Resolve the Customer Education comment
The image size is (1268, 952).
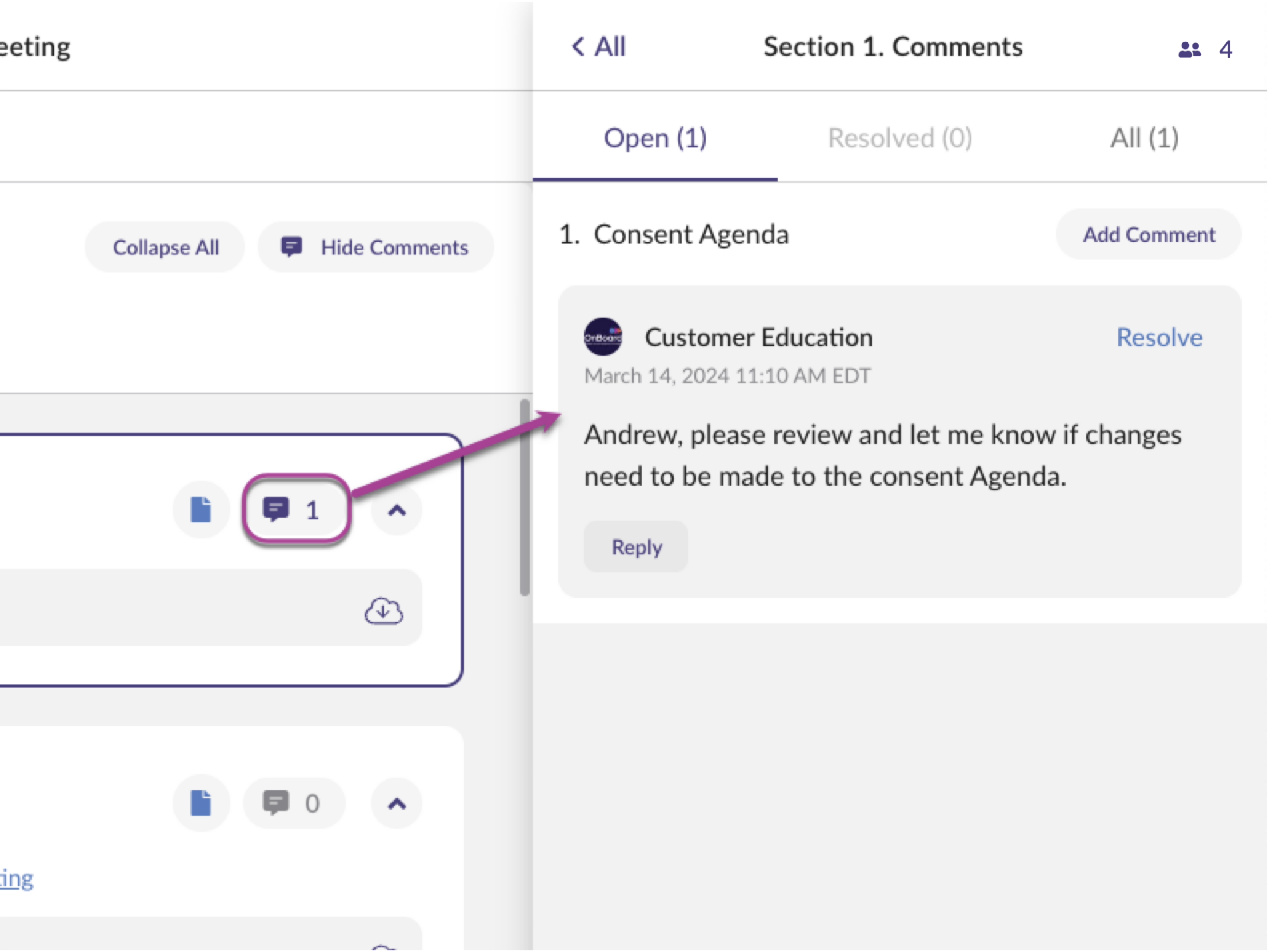pos(1159,338)
